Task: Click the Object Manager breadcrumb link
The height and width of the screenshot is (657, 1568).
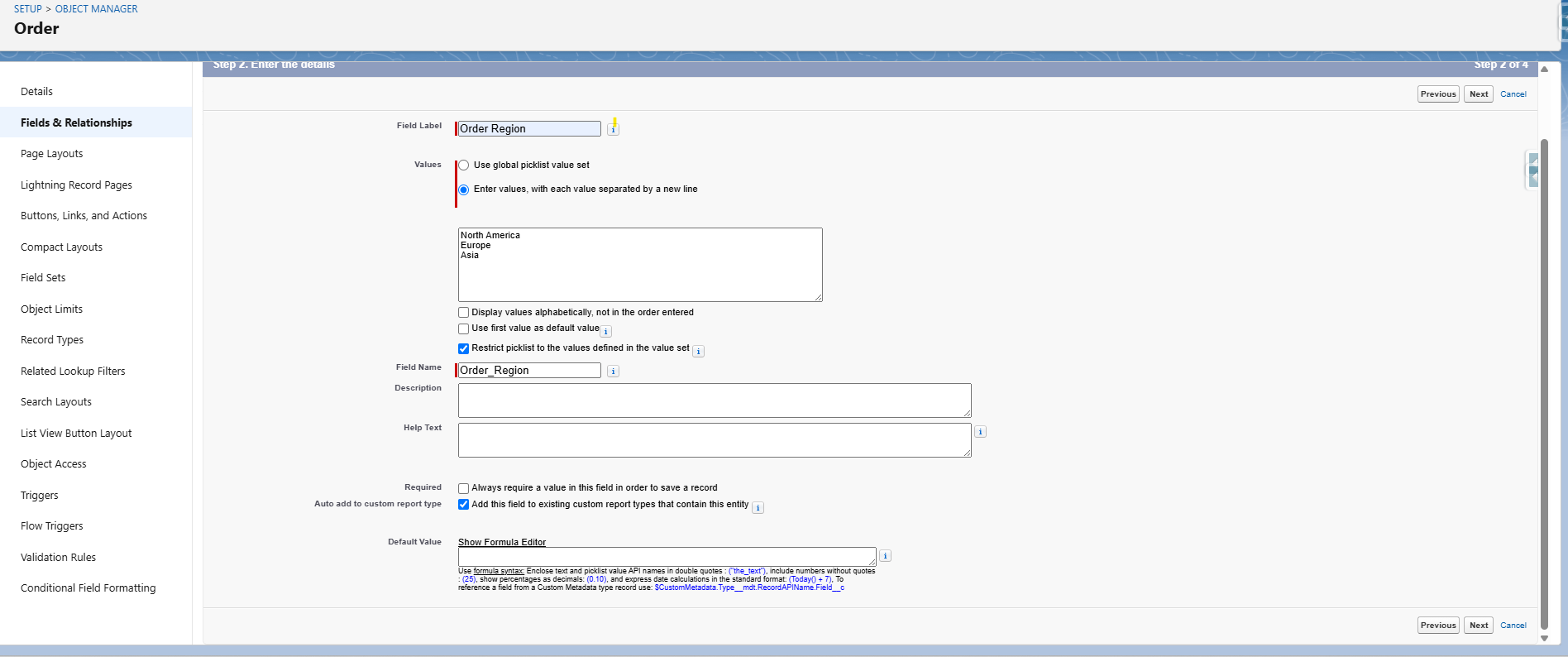Action: (96, 9)
